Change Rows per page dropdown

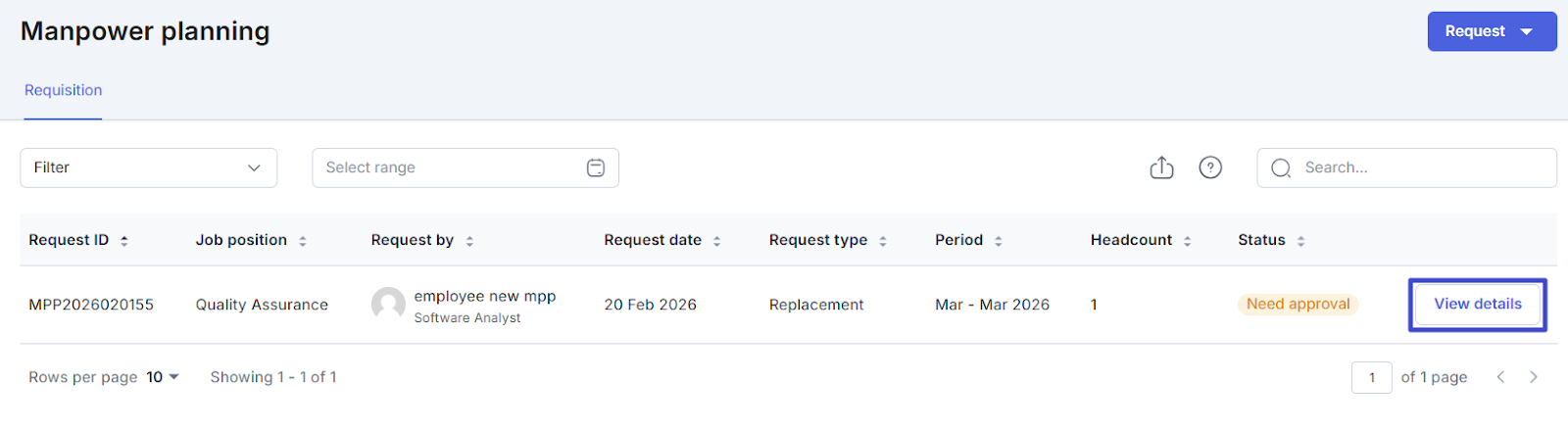coord(163,377)
